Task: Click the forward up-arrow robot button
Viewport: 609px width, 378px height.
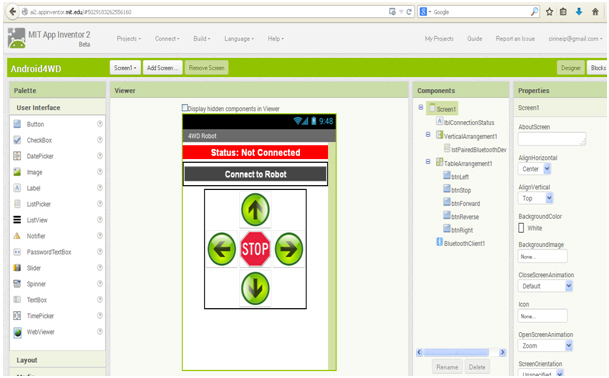Action: pos(255,210)
